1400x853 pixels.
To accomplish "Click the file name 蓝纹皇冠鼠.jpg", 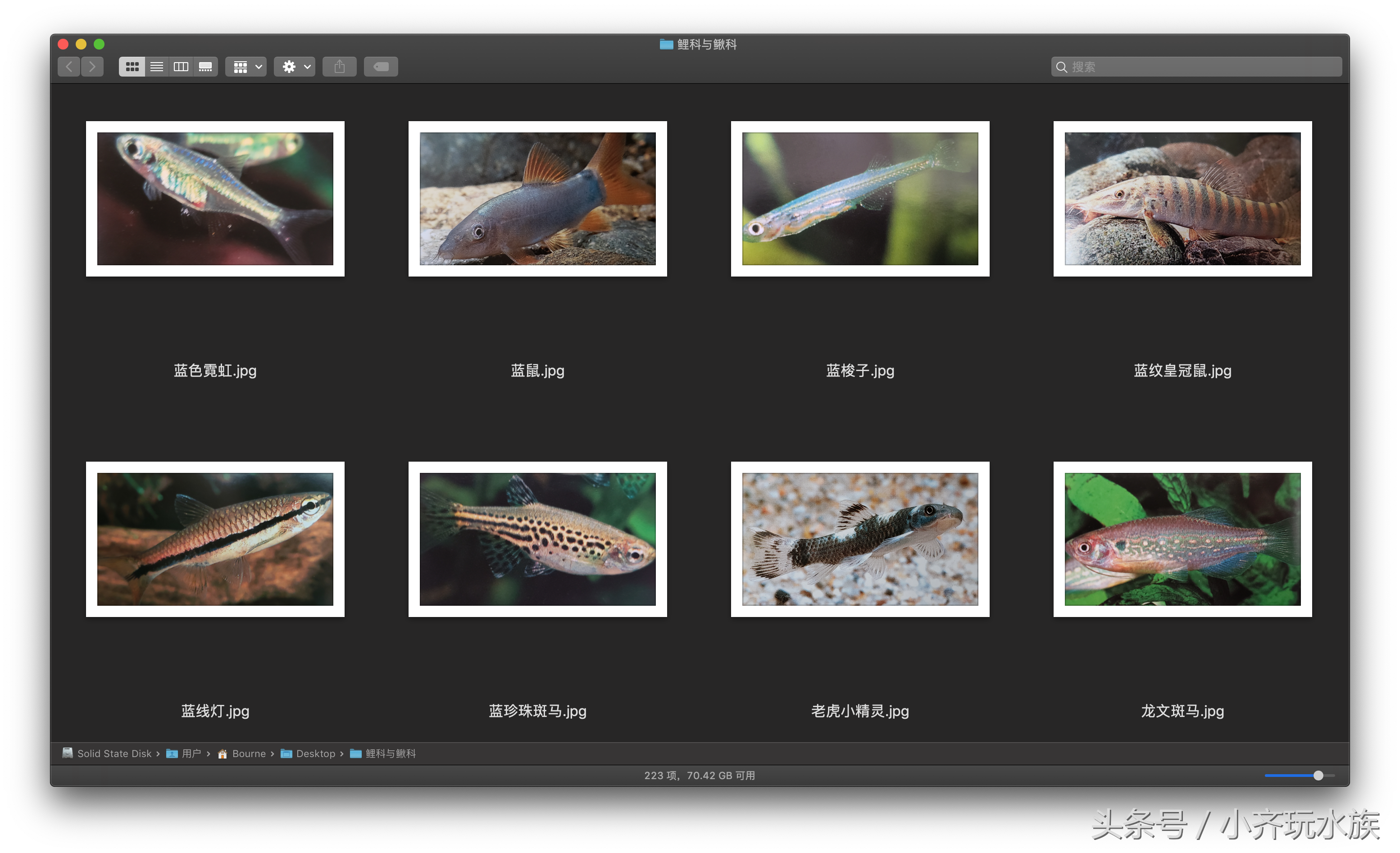I will pyautogui.click(x=1182, y=371).
